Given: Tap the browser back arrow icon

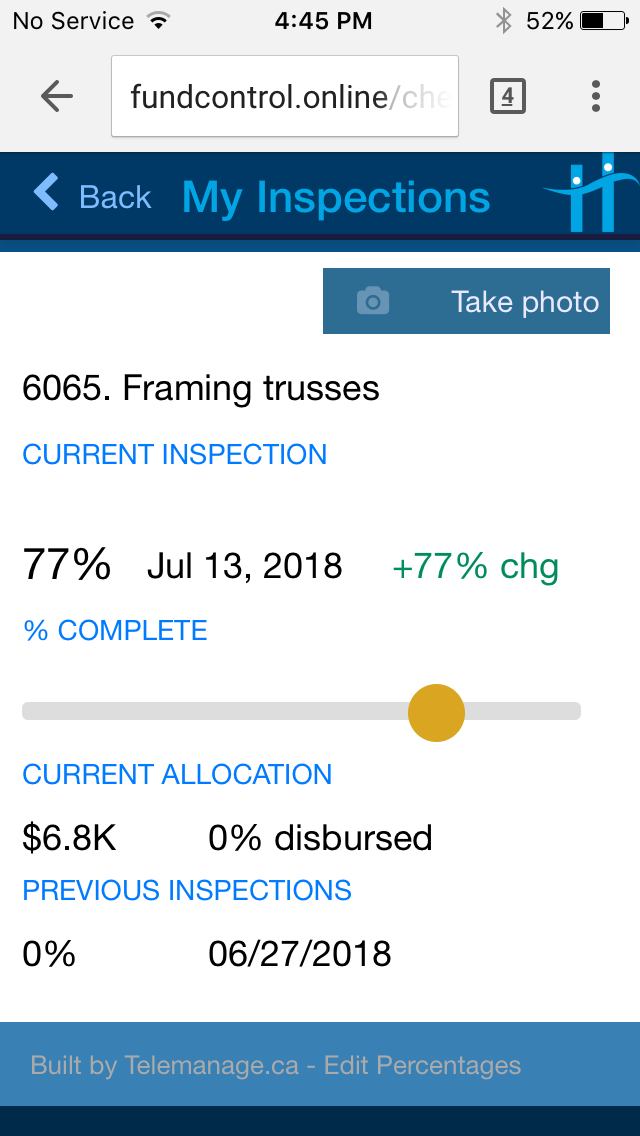Looking at the screenshot, I should tap(57, 96).
